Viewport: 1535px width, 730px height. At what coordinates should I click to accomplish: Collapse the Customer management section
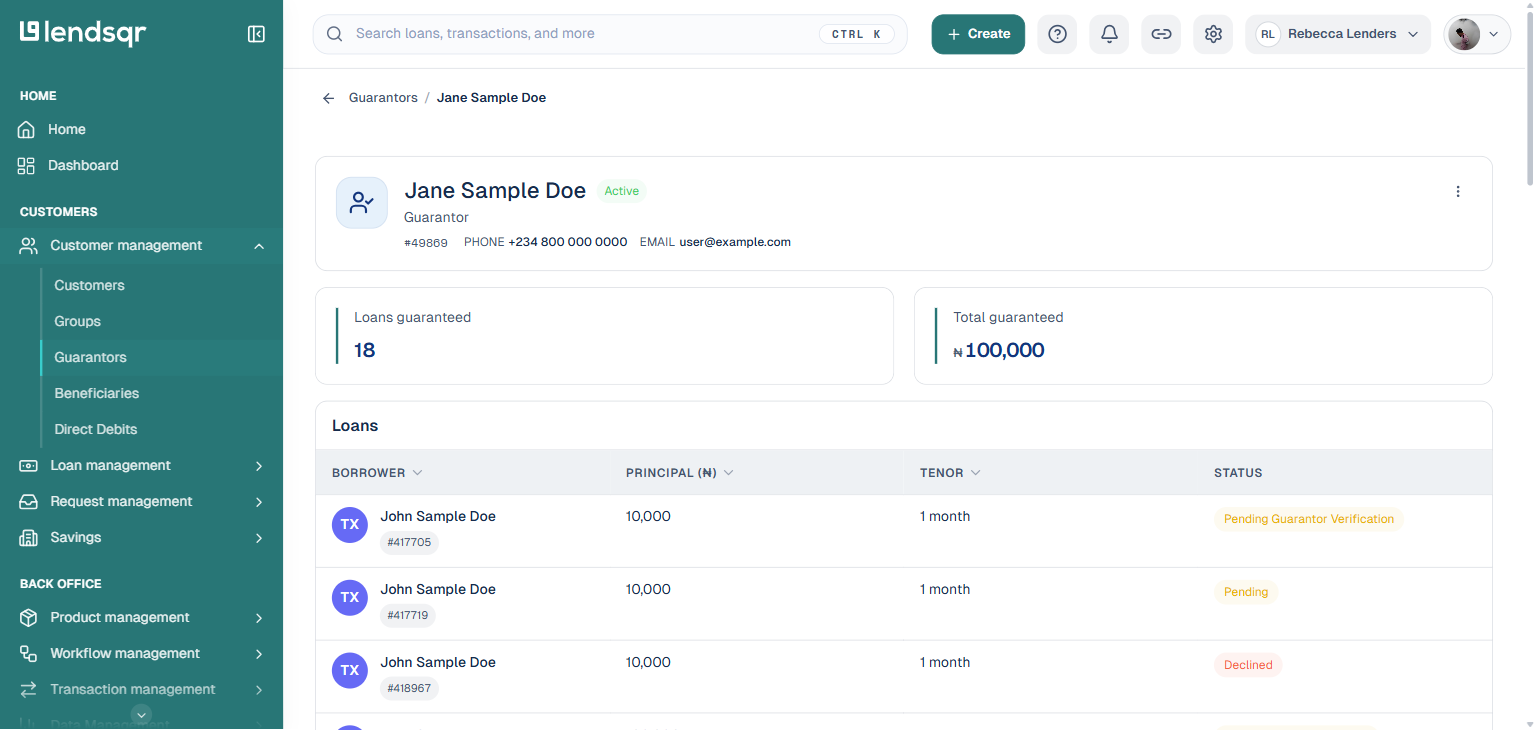(141, 246)
